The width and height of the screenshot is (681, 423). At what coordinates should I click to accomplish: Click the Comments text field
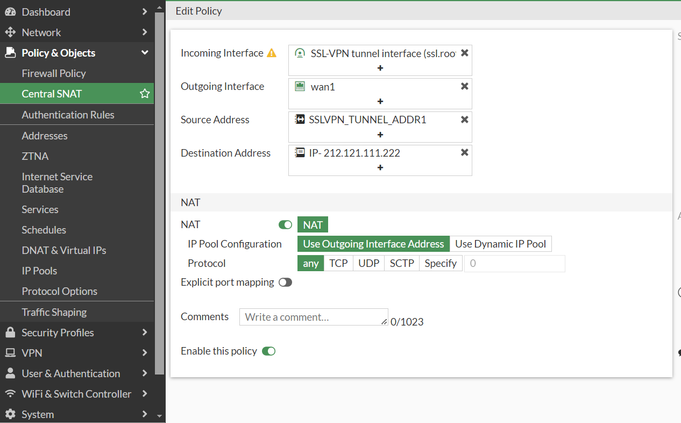click(313, 317)
